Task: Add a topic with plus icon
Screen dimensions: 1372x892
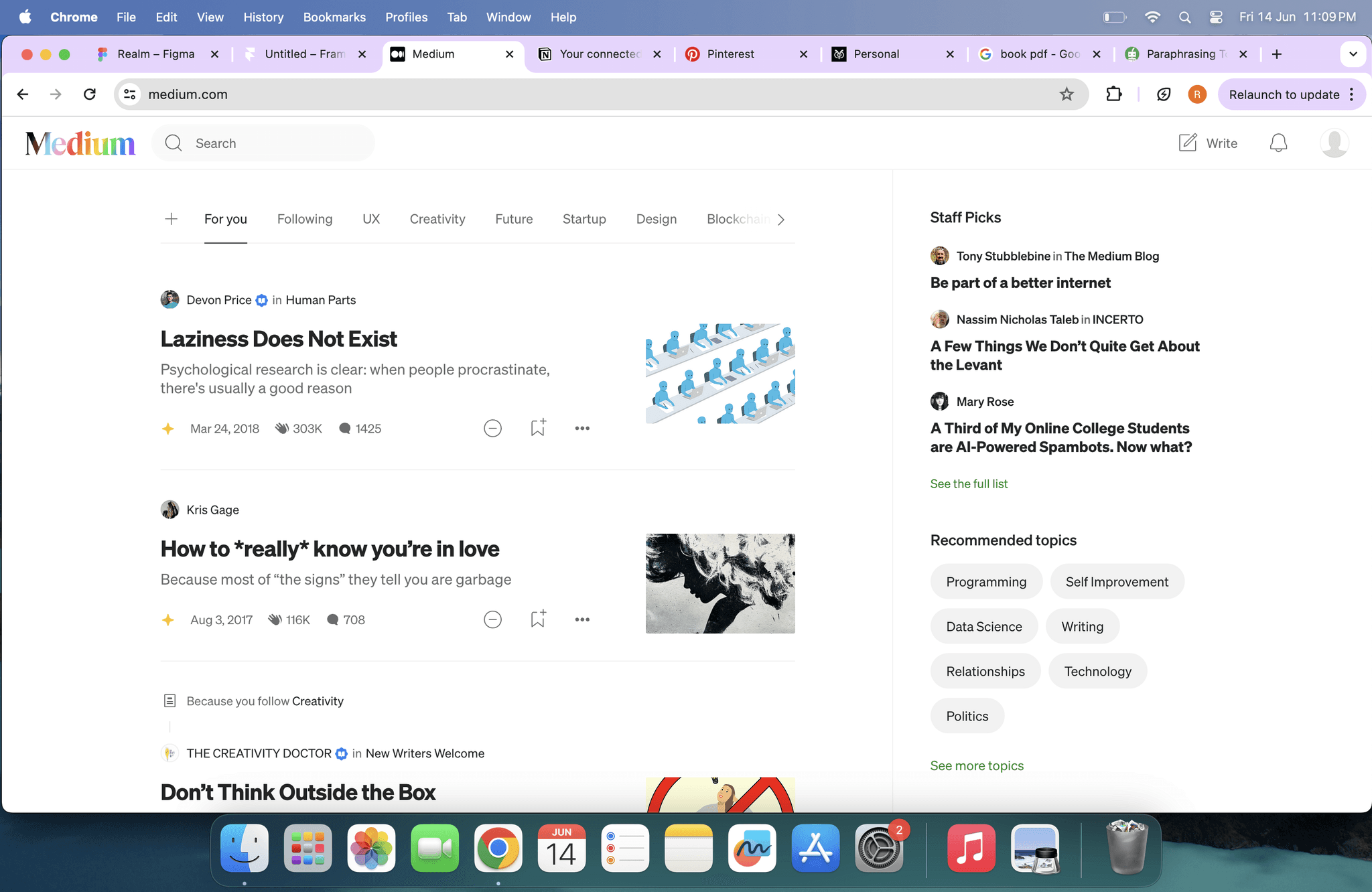Action: pyautogui.click(x=171, y=219)
